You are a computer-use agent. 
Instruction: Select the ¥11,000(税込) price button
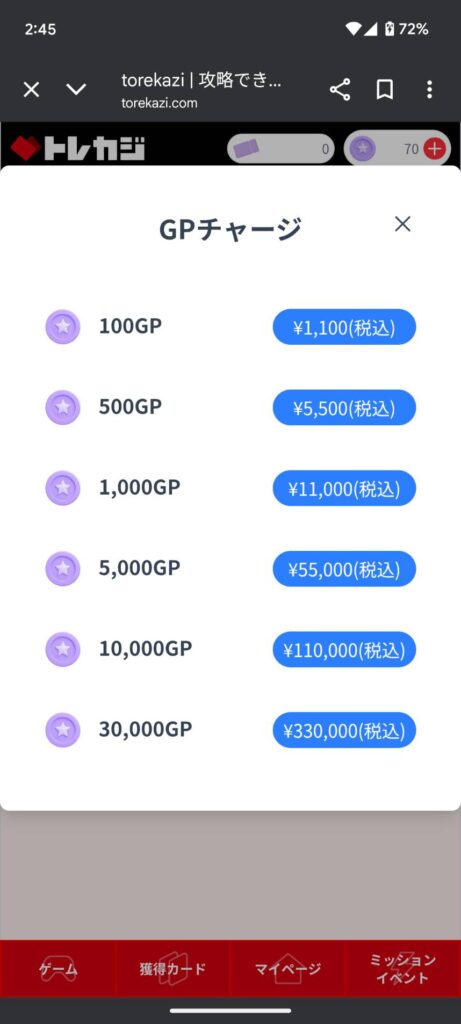tap(344, 488)
